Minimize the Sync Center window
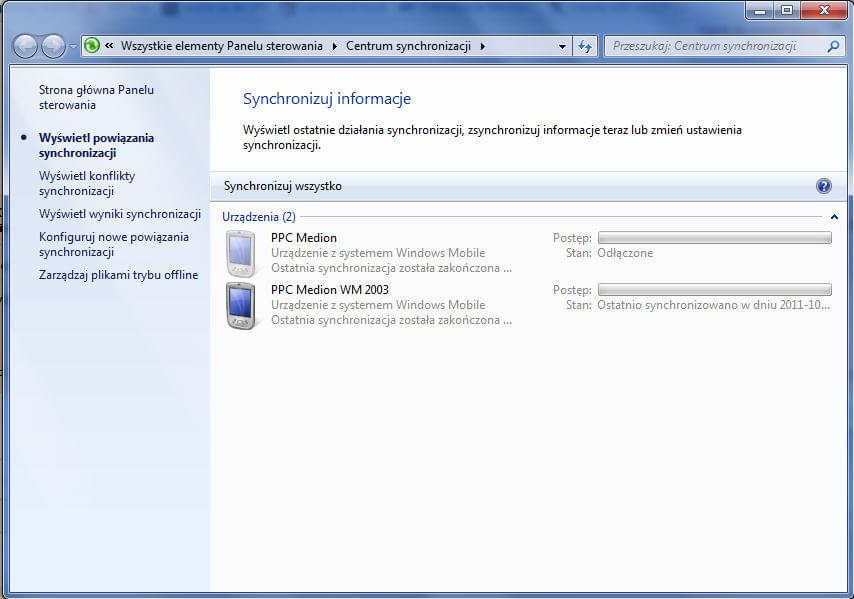Viewport: 854px width, 599px height. click(x=760, y=10)
